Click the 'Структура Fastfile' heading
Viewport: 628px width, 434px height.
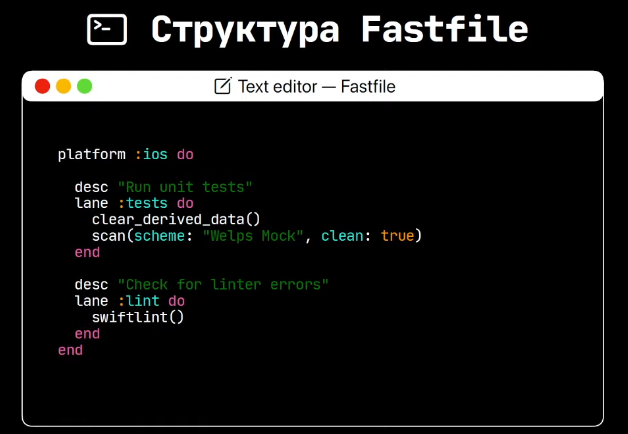pyautogui.click(x=340, y=30)
